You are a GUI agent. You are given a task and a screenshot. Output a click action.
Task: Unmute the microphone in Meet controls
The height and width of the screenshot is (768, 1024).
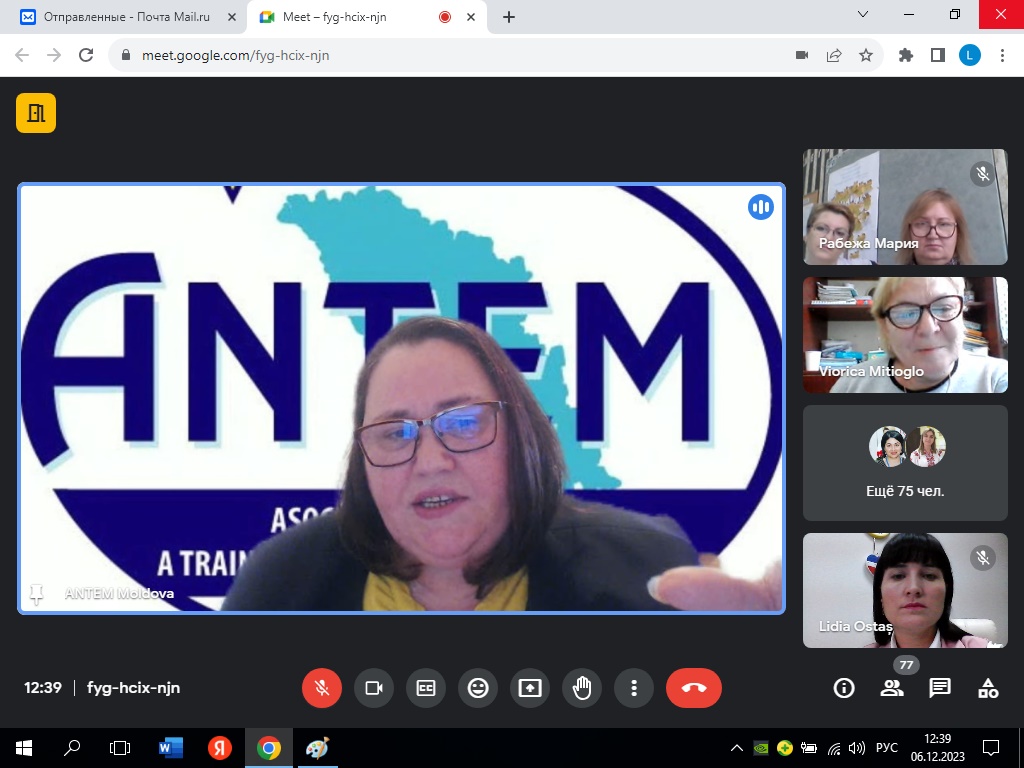tap(321, 688)
